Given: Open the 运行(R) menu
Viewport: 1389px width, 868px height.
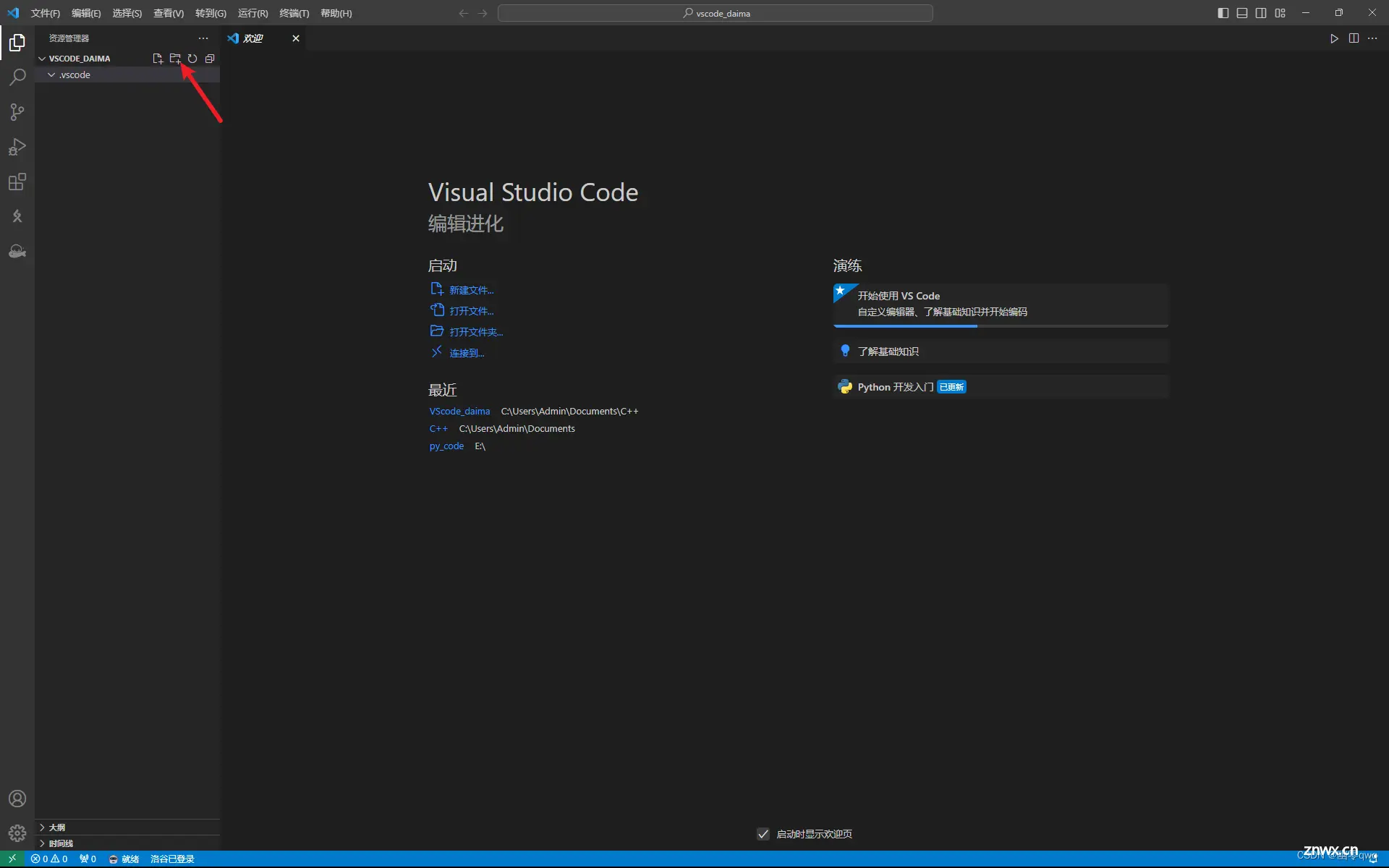Looking at the screenshot, I should coord(252,13).
